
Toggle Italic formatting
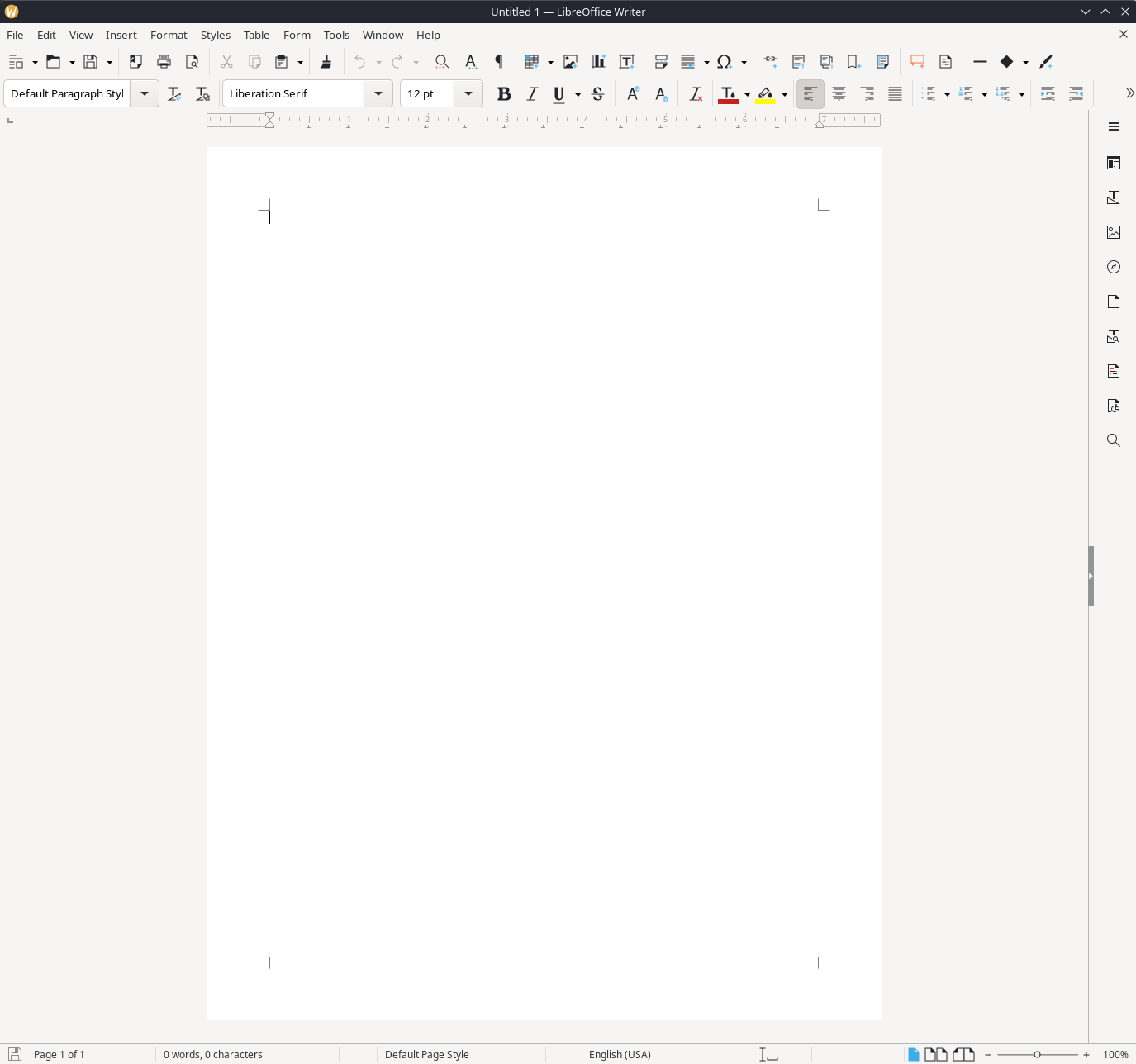pyautogui.click(x=532, y=94)
